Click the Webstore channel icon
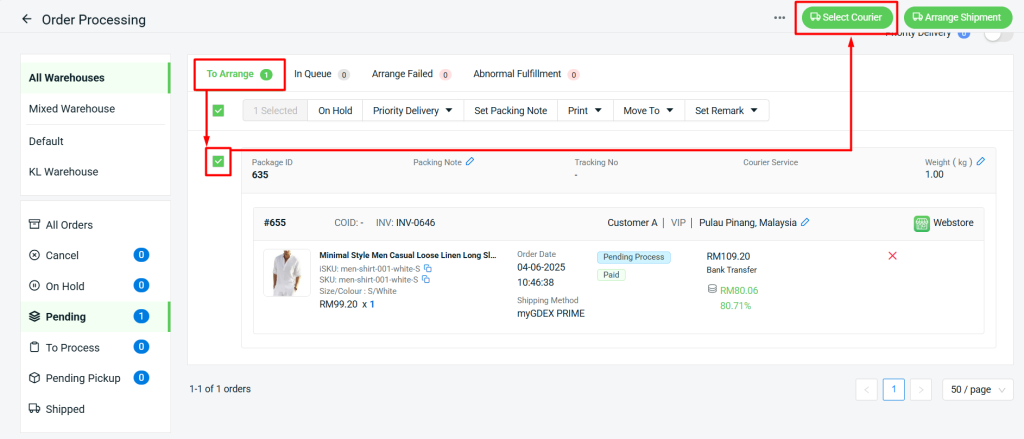This screenshot has width=1024, height=439. click(921, 223)
